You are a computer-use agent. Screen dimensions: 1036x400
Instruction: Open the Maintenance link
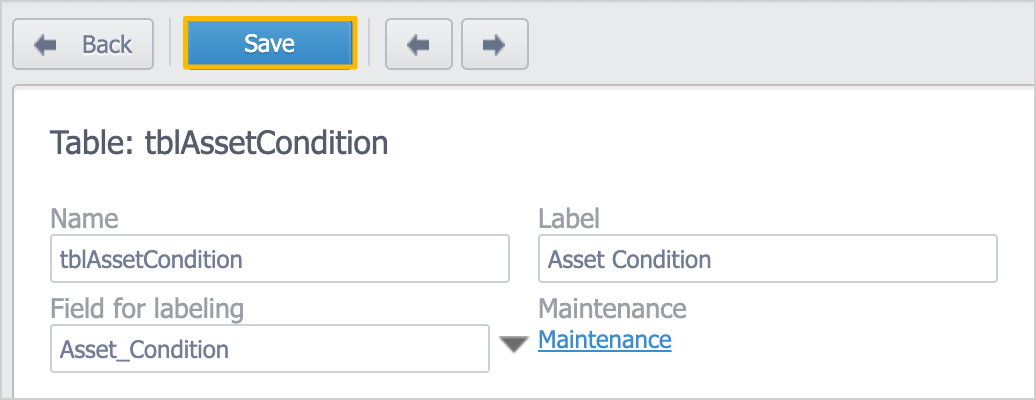[x=605, y=339]
